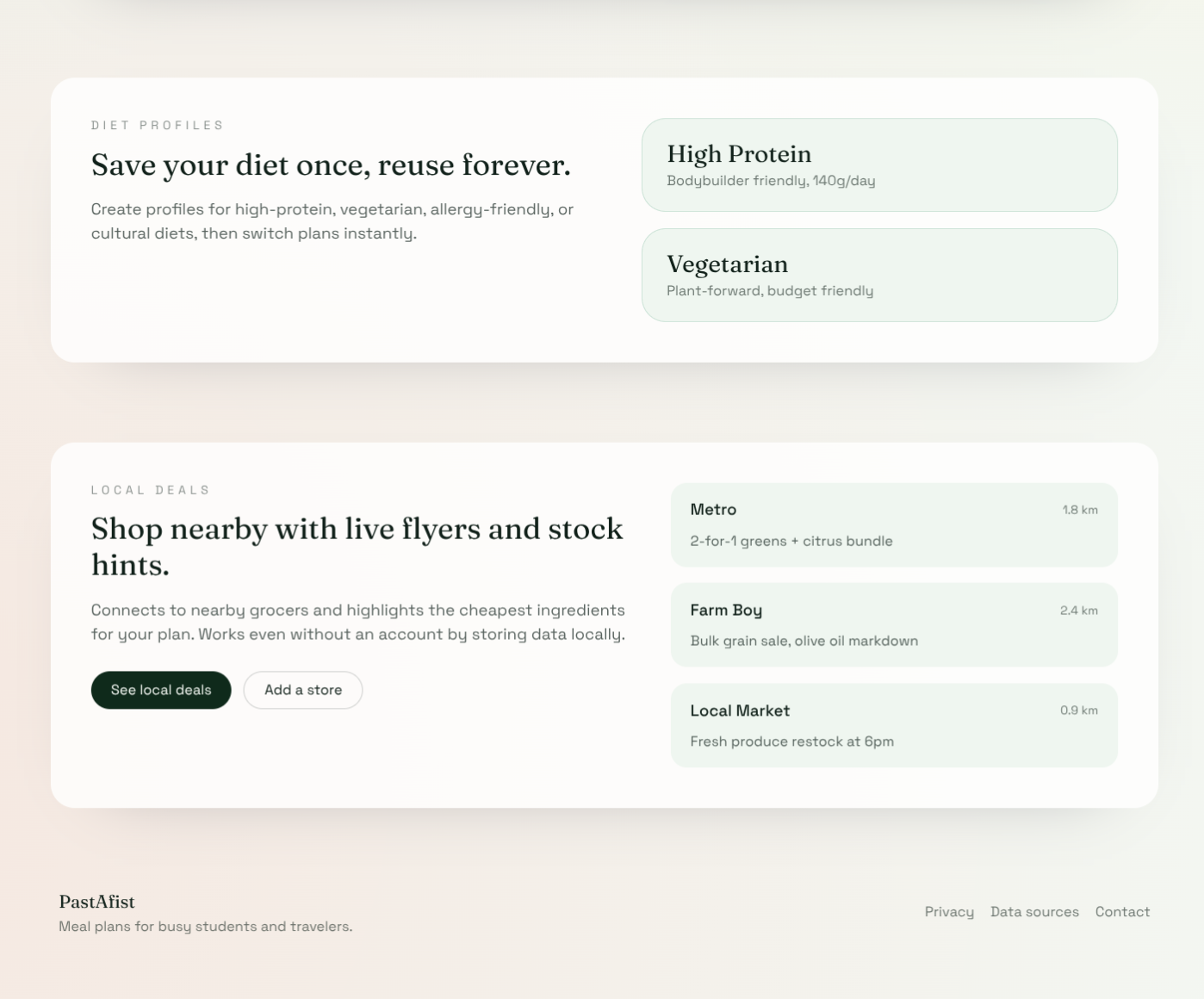Click the See local deals button
The height and width of the screenshot is (999, 1204).
[x=161, y=690]
